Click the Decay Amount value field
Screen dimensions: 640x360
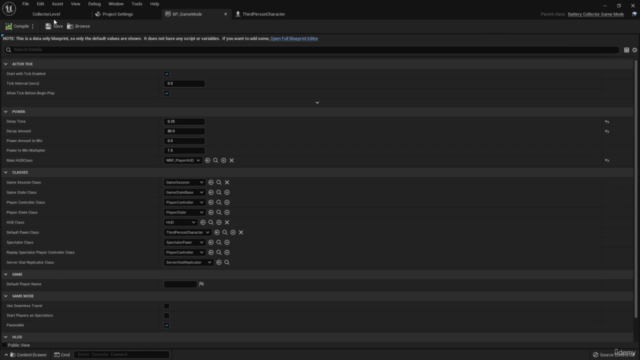pos(184,131)
